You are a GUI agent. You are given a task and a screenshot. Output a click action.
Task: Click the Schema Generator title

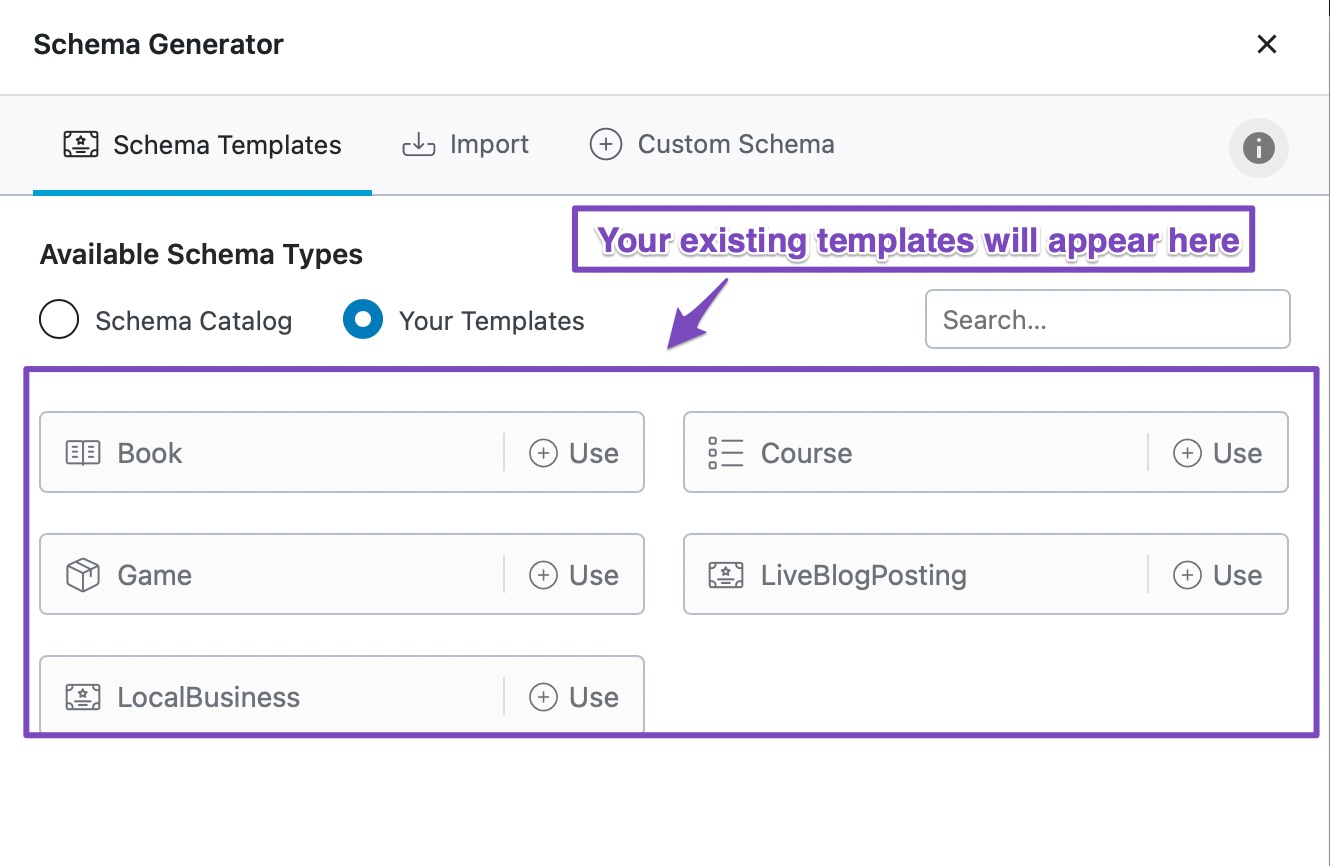159,44
